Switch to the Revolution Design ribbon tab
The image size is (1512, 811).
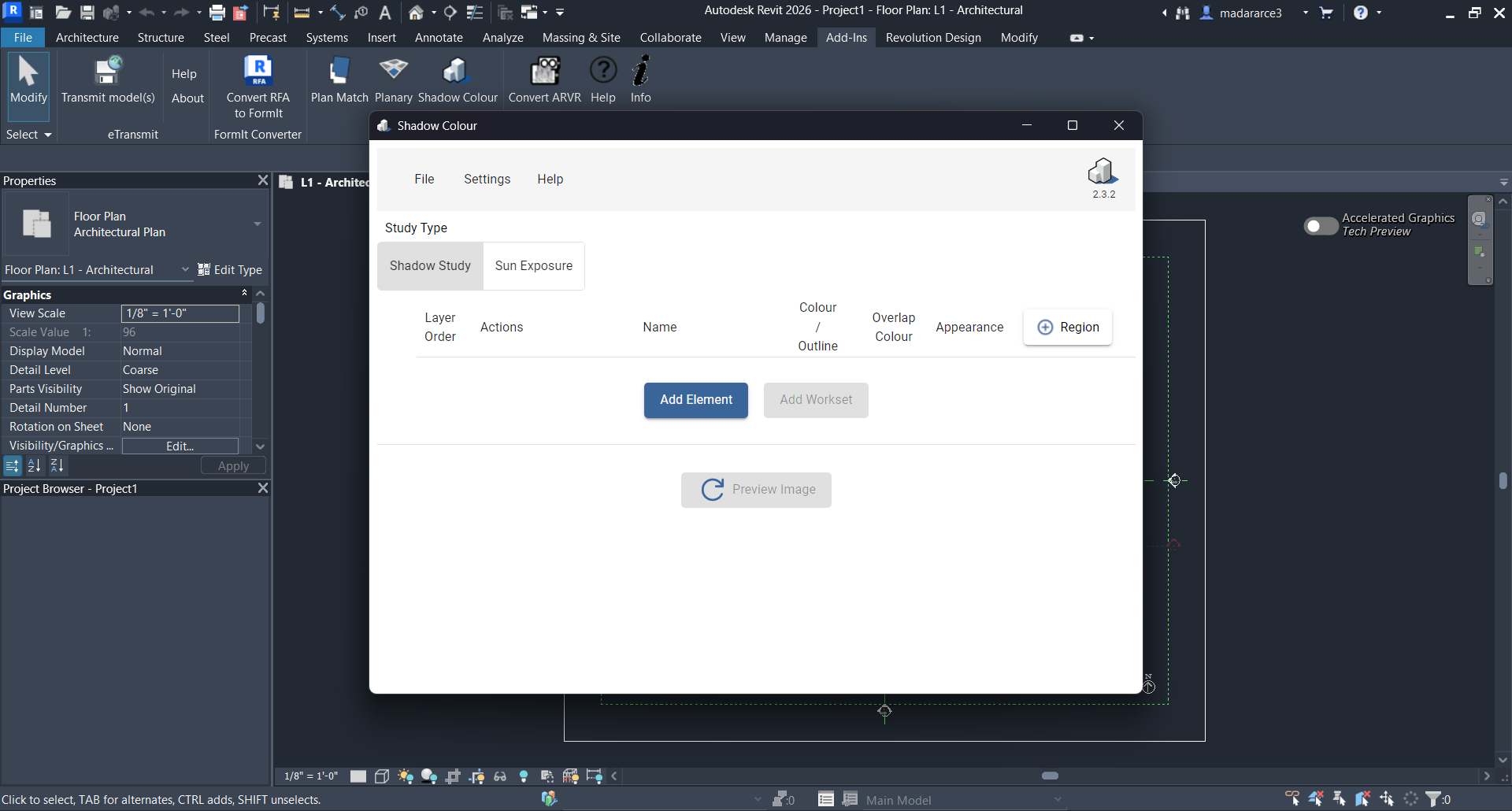(933, 38)
